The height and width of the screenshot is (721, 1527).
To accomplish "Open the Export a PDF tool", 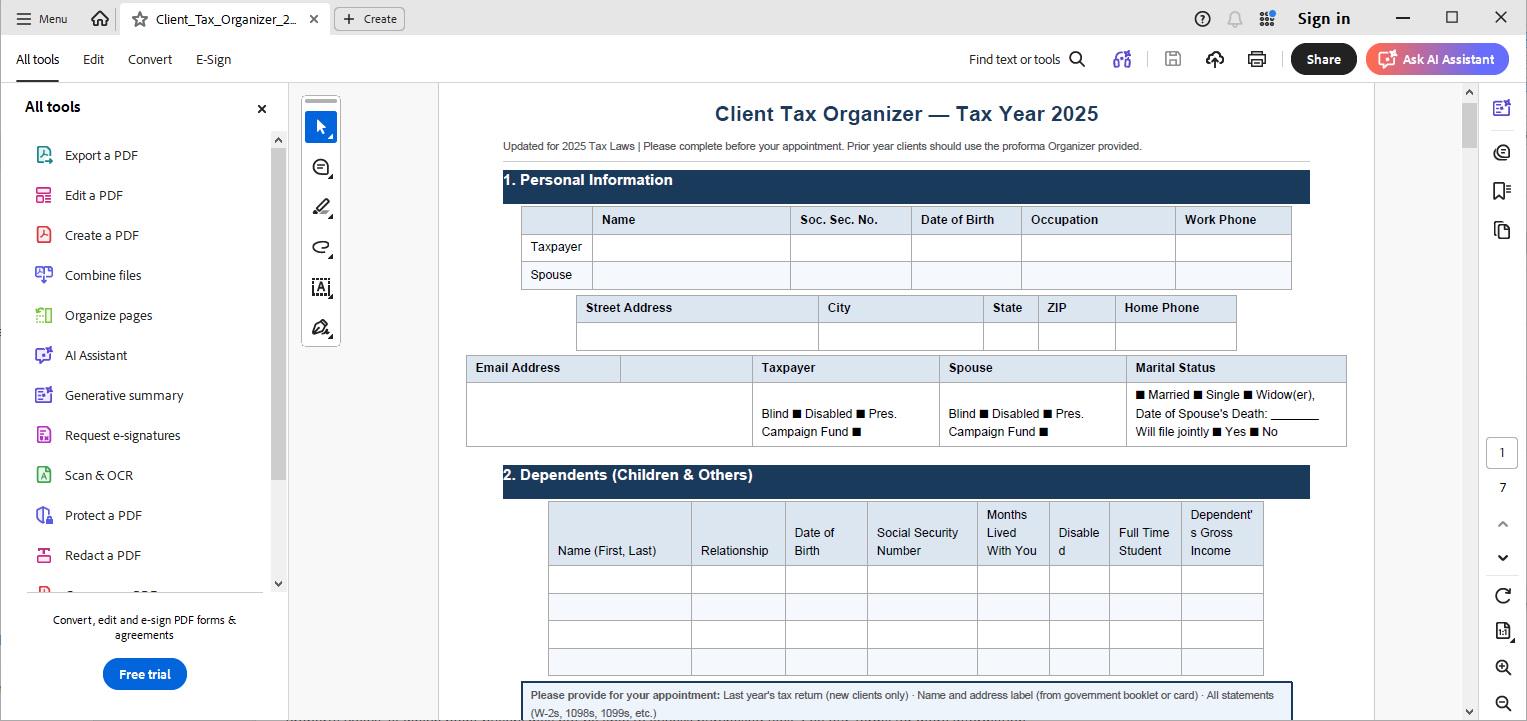I will [101, 155].
